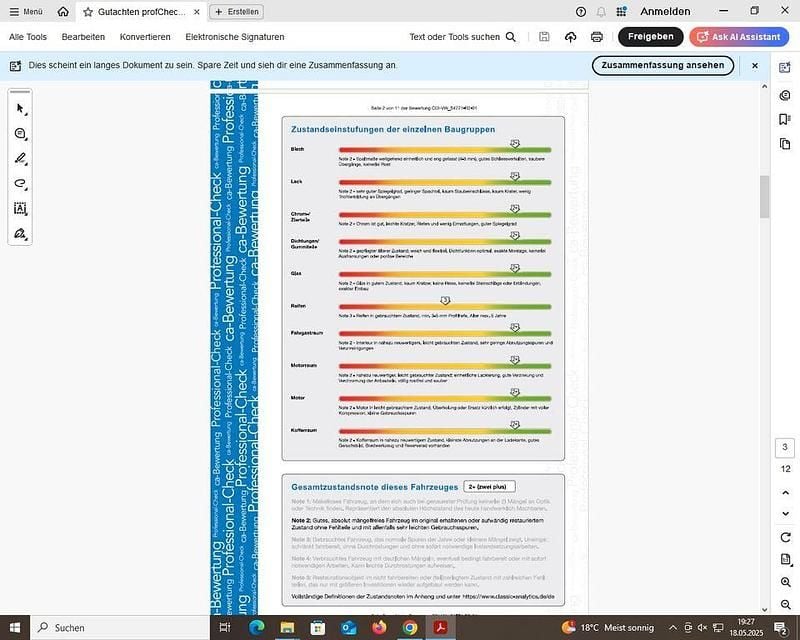Choose the comment note tool
The image size is (800, 640).
(20, 134)
